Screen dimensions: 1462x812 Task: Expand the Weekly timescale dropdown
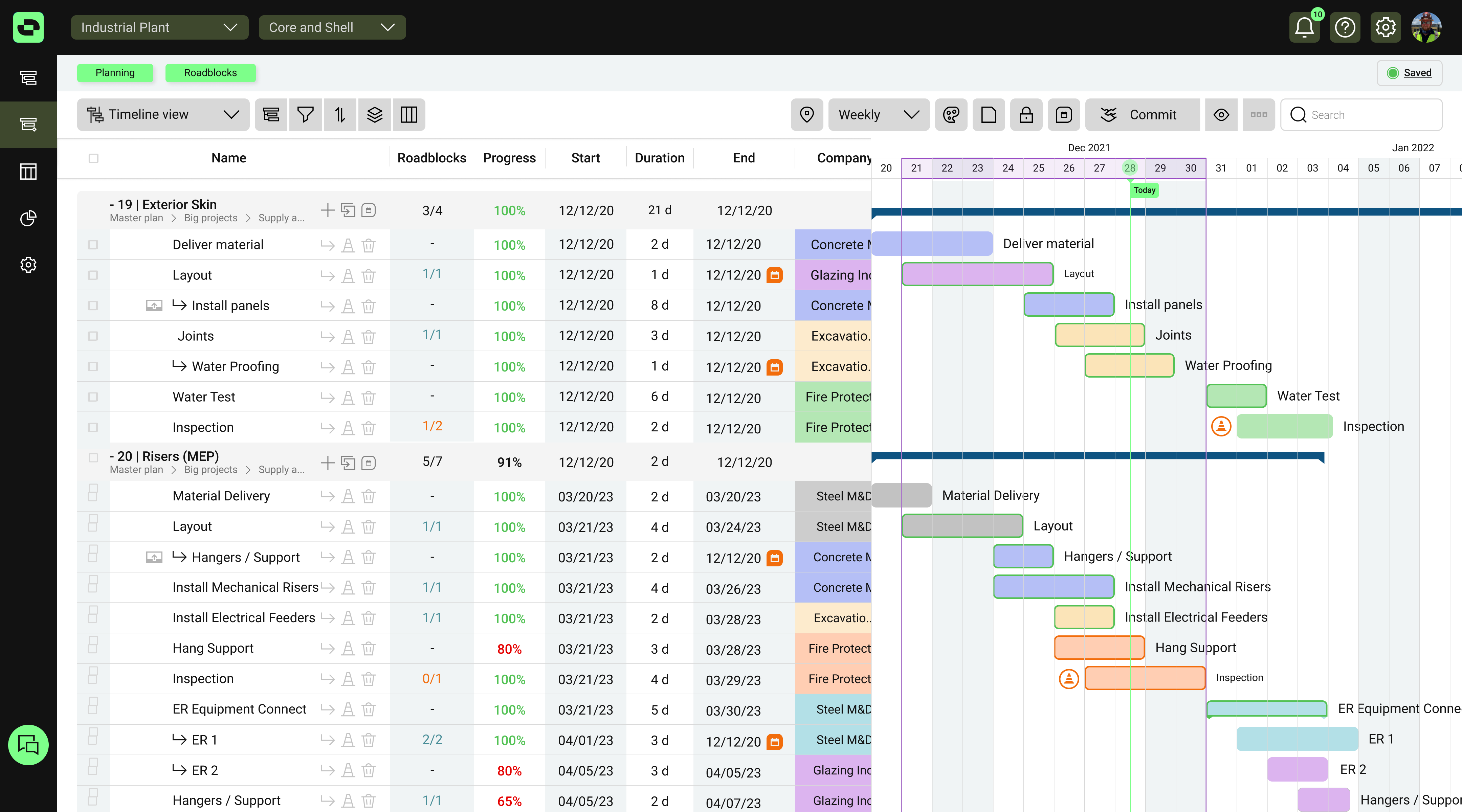tap(878, 115)
